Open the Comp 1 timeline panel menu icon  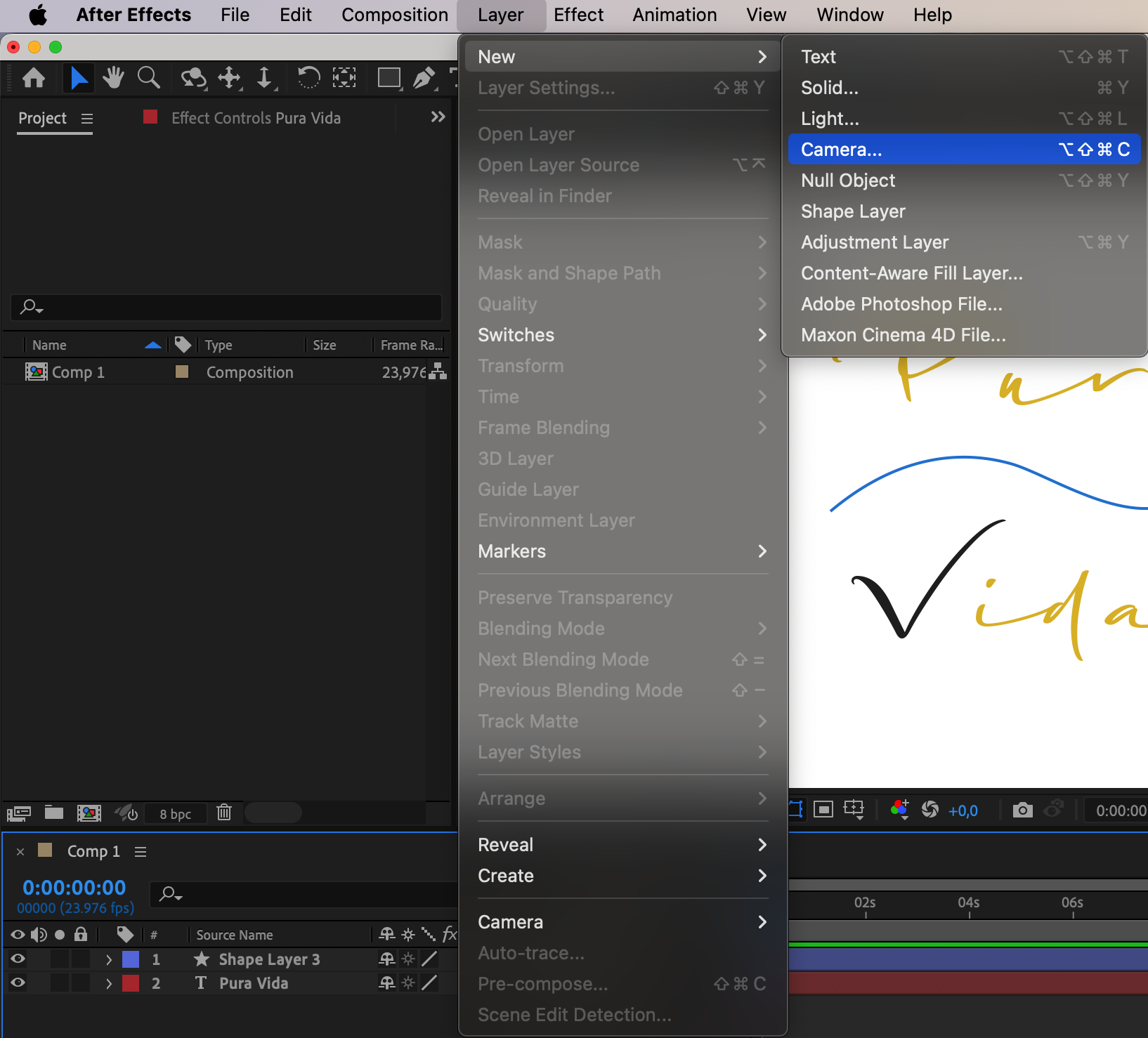pos(141,852)
